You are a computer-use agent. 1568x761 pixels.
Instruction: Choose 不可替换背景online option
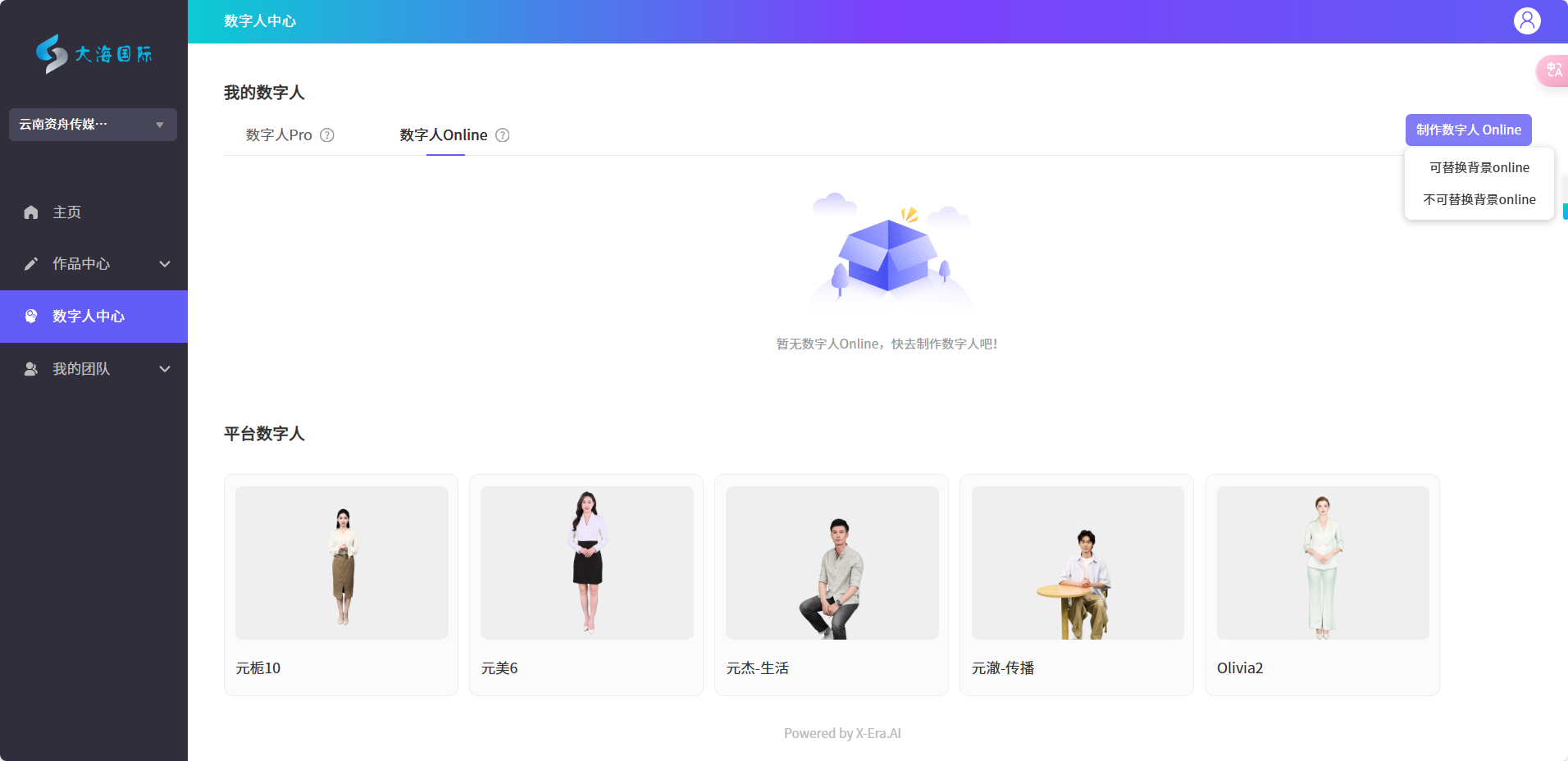pos(1479,199)
